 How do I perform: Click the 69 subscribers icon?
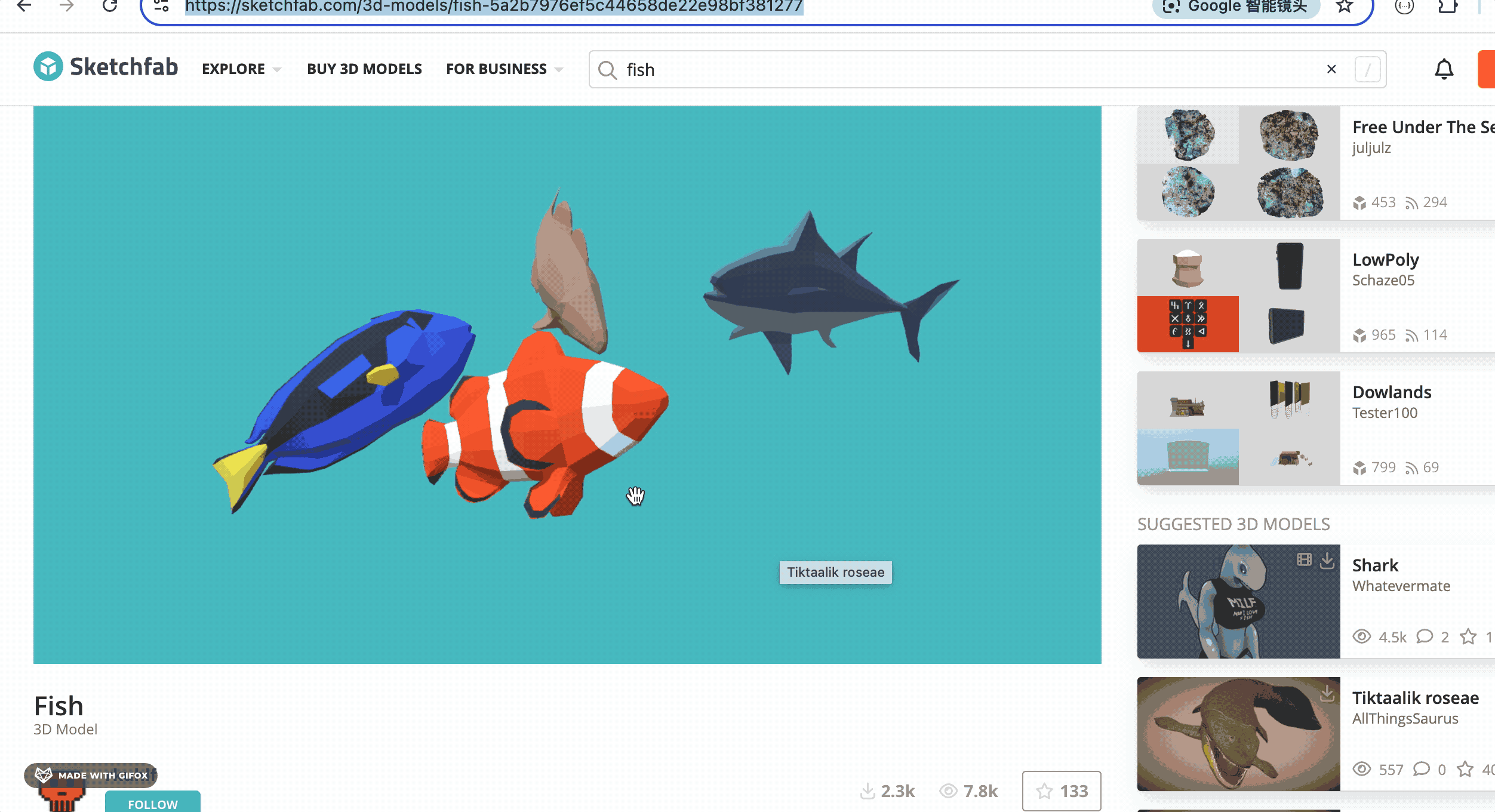tap(1411, 468)
